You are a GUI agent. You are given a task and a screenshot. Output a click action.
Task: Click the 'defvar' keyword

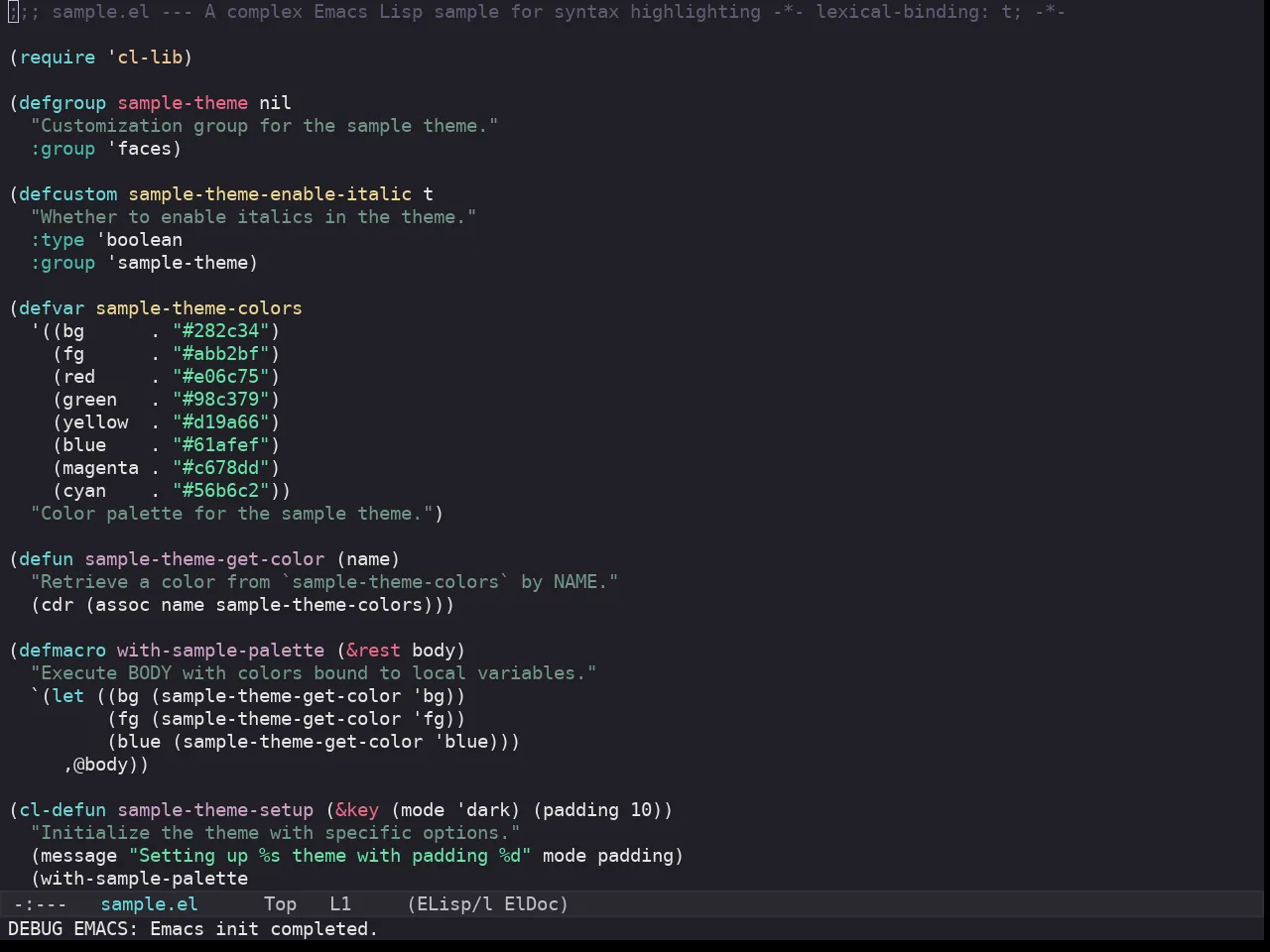52,308
